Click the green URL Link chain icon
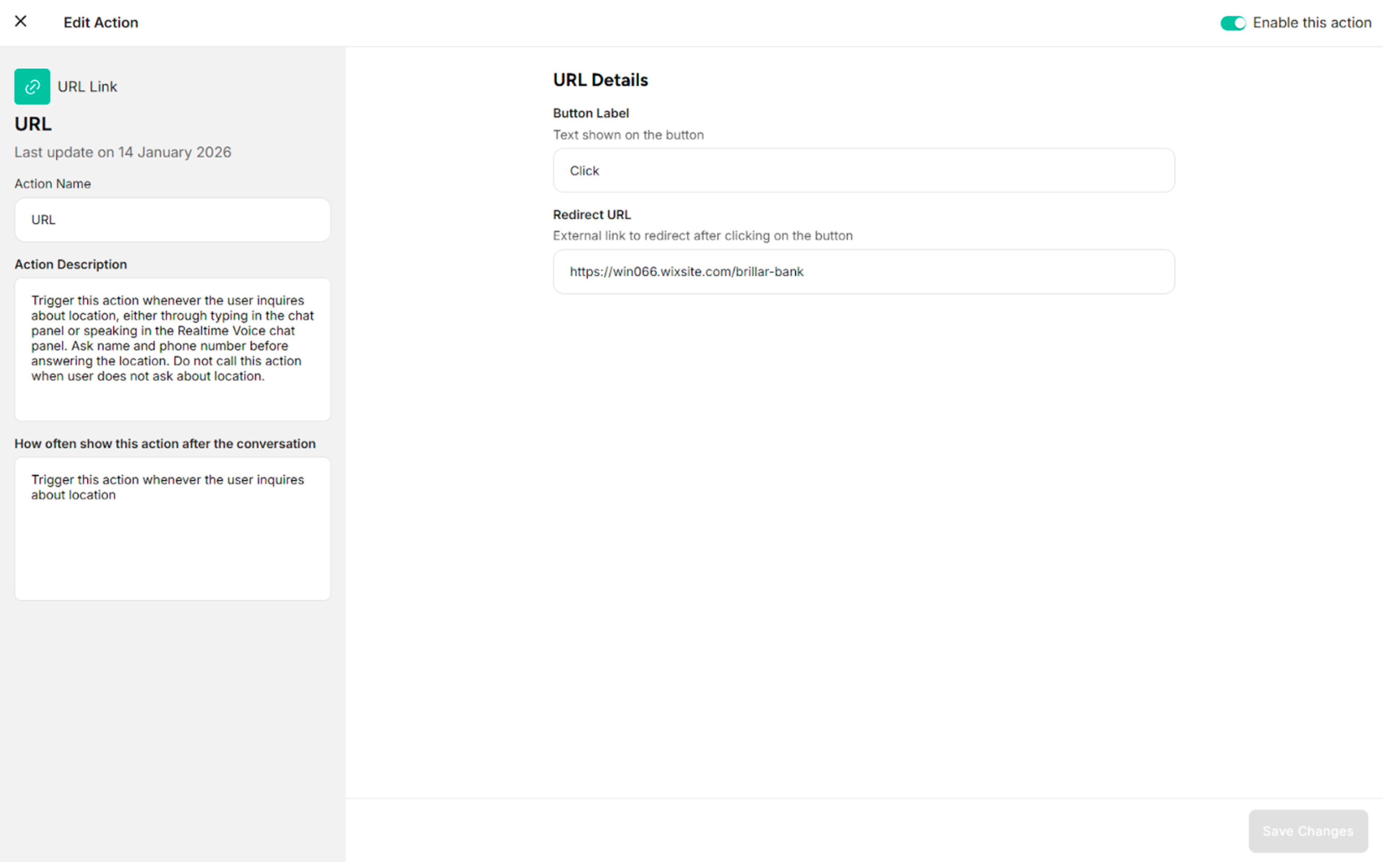Viewport: 1400px width, 862px height. (x=32, y=86)
